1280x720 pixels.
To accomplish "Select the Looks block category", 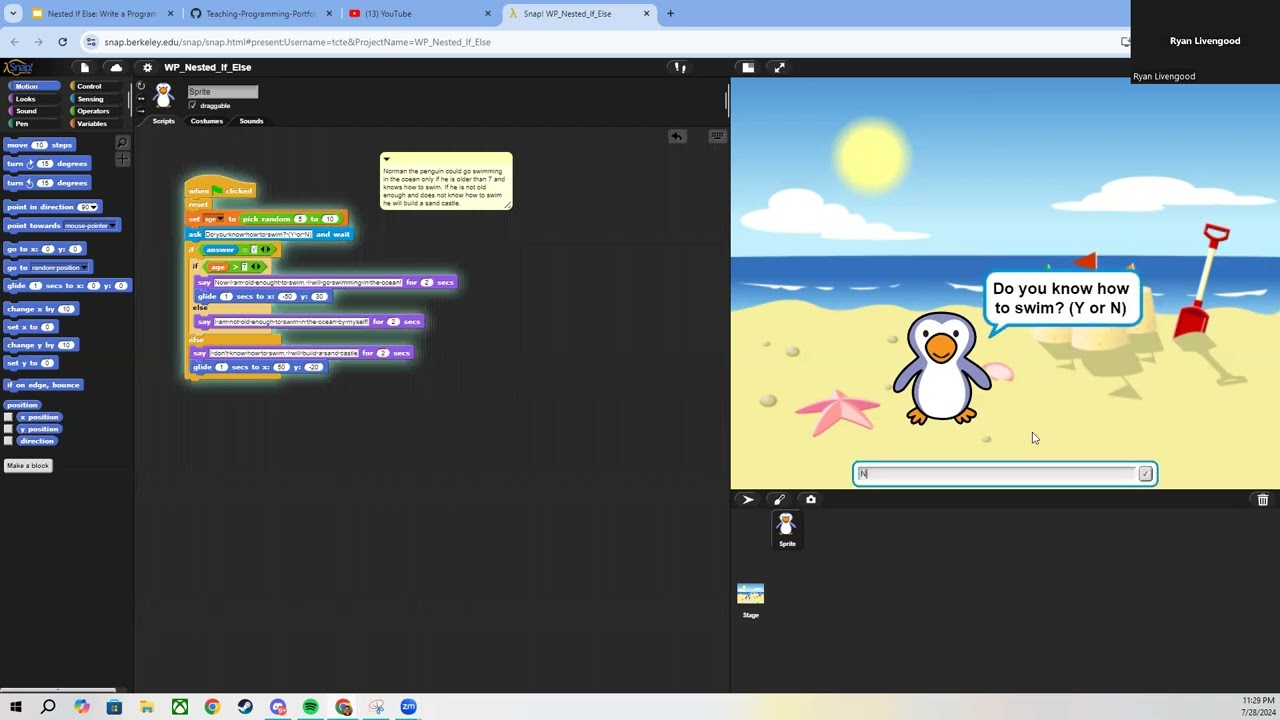I will point(33,99).
